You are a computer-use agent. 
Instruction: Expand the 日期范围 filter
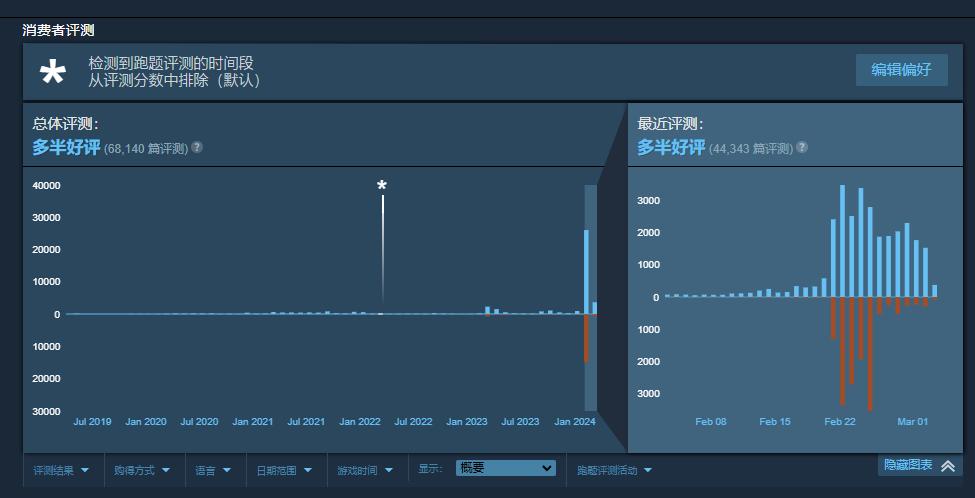[x=284, y=469]
